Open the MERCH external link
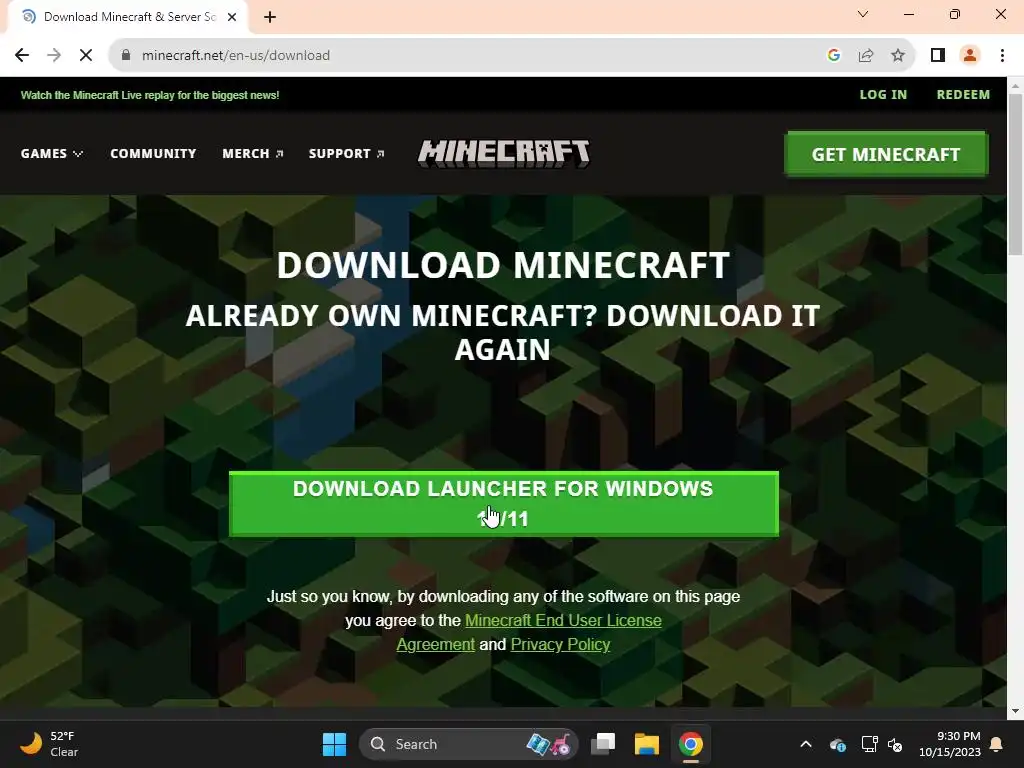Viewport: 1024px width, 768px height. pos(253,153)
